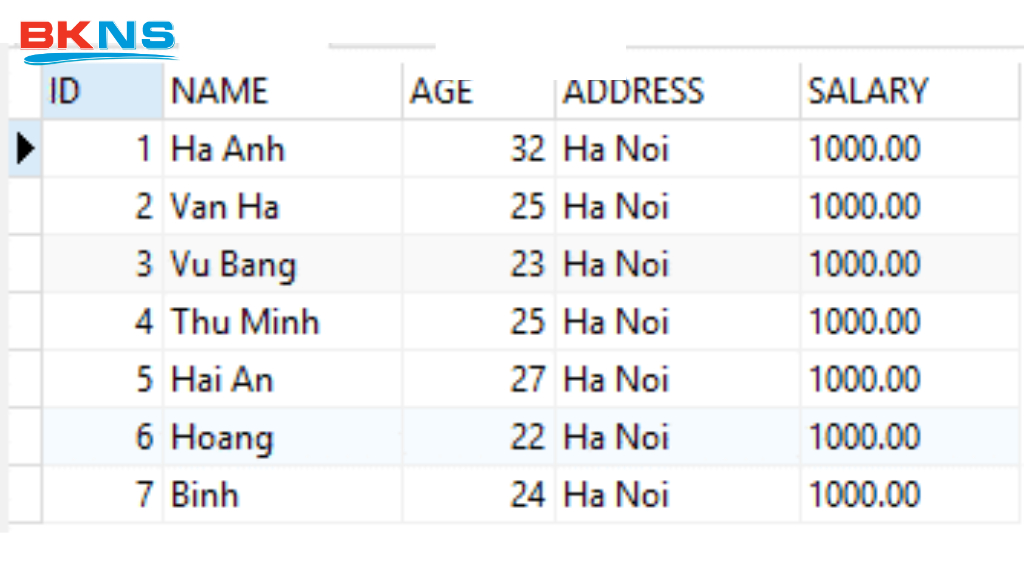The width and height of the screenshot is (1024, 576).
Task: Click the Hoang name cell
Action: point(281,437)
